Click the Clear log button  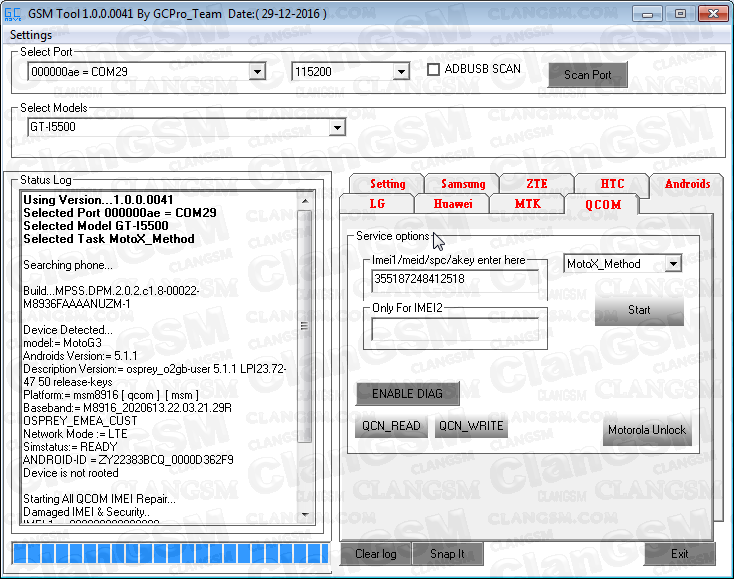coord(375,554)
